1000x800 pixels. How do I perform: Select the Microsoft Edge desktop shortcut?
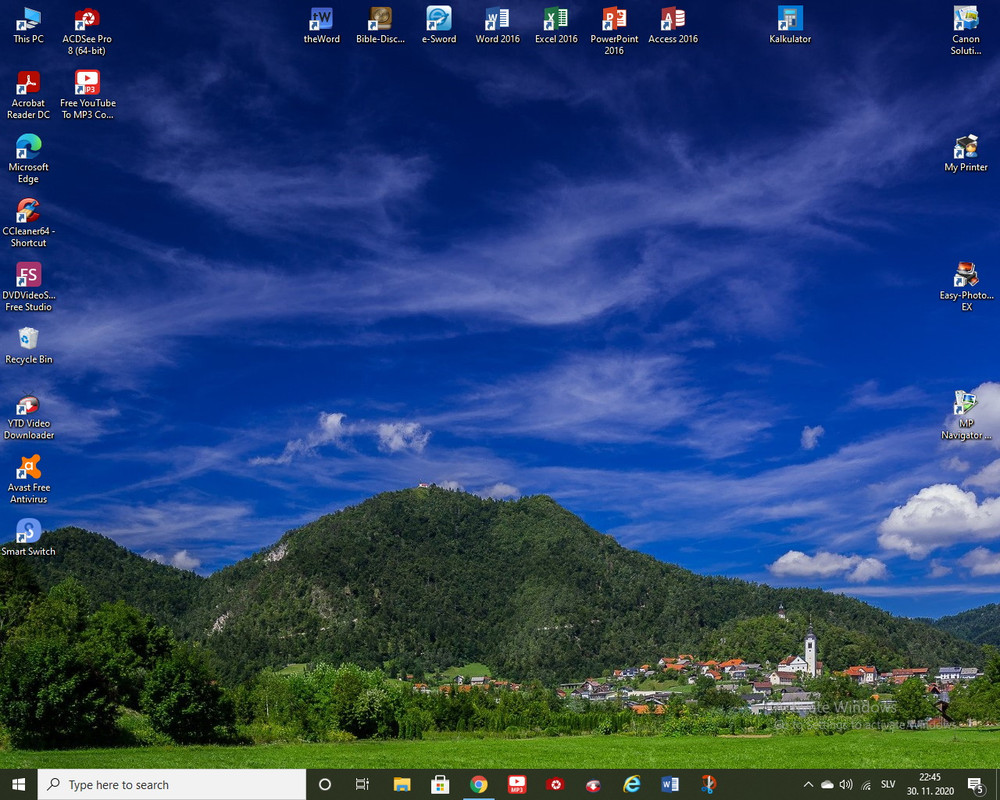[x=28, y=159]
